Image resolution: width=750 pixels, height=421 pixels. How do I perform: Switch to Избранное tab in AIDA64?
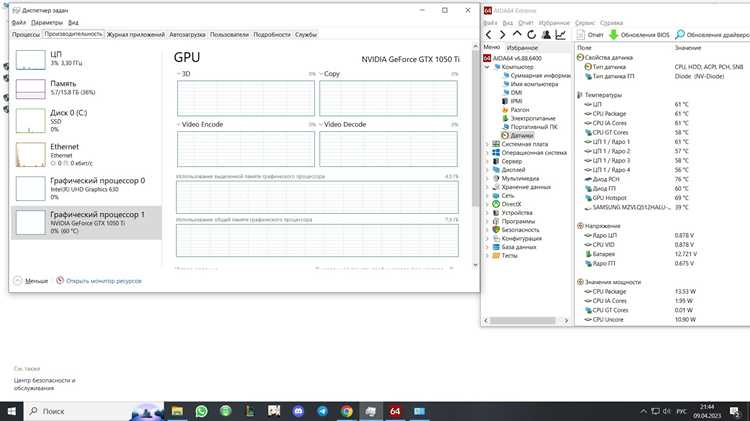pyautogui.click(x=522, y=48)
